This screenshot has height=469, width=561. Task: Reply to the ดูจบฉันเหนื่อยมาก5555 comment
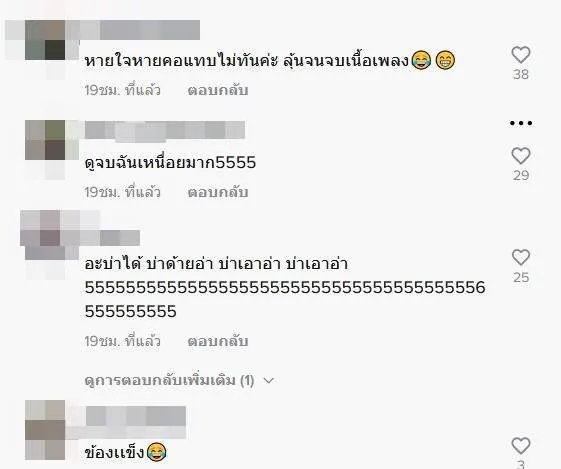point(218,192)
